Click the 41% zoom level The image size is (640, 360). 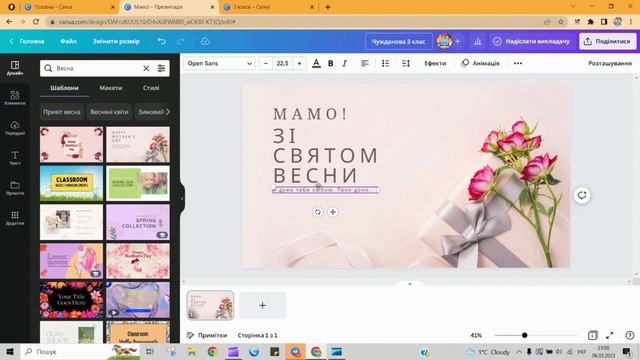pos(476,335)
